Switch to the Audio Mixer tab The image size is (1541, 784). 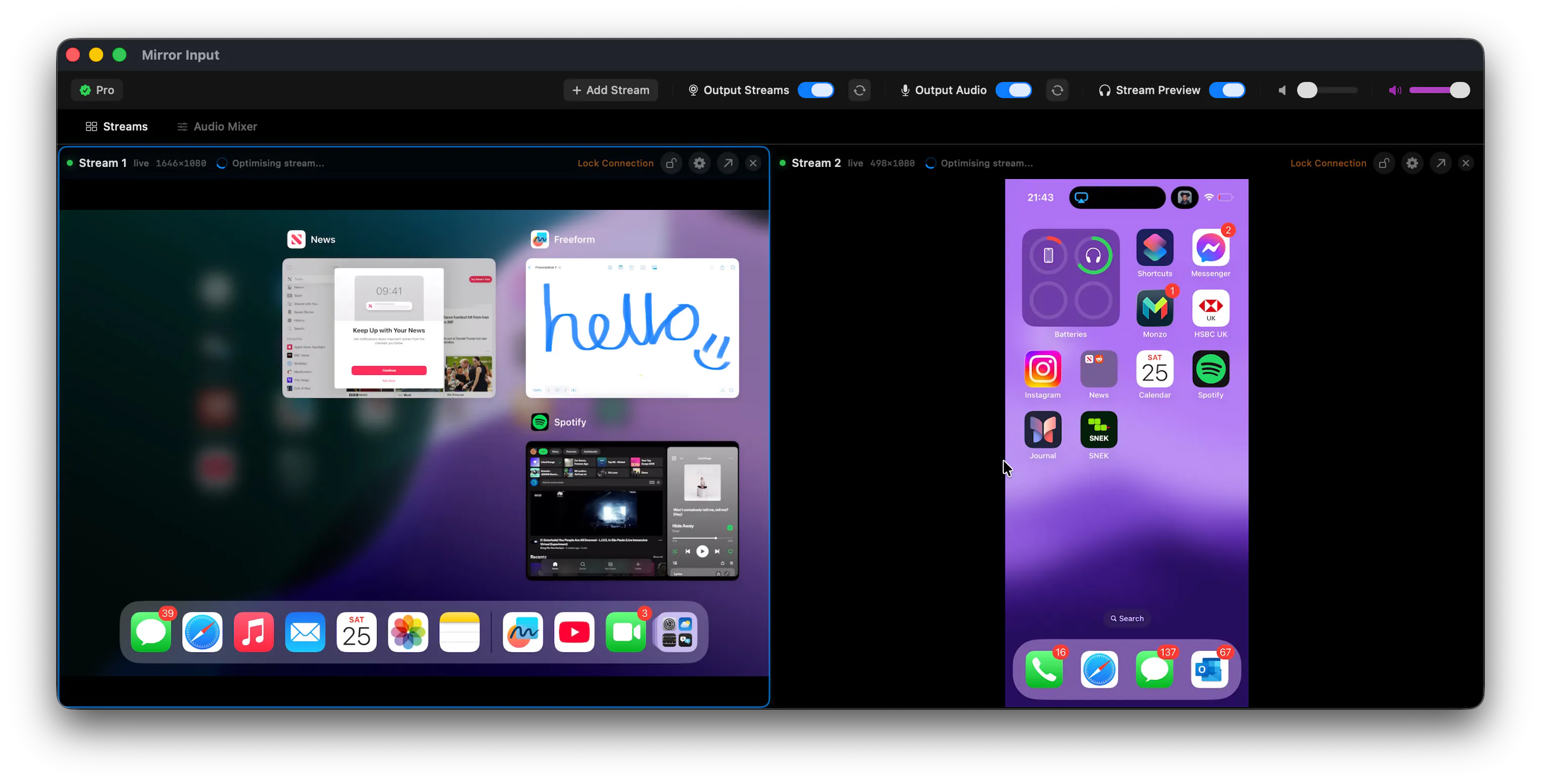point(217,126)
